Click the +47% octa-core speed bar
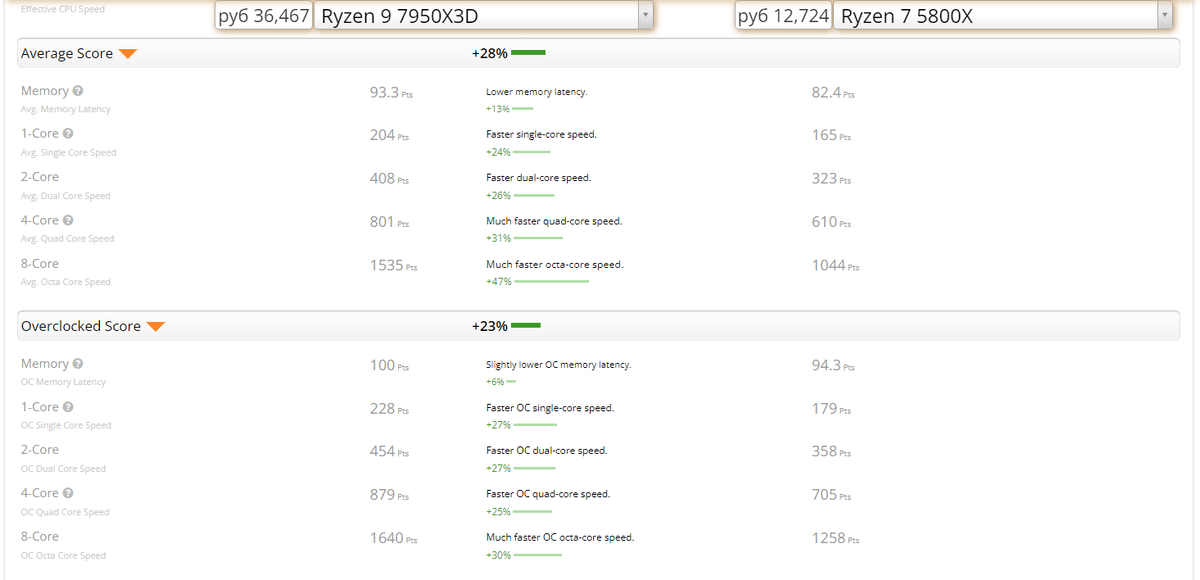 point(552,282)
